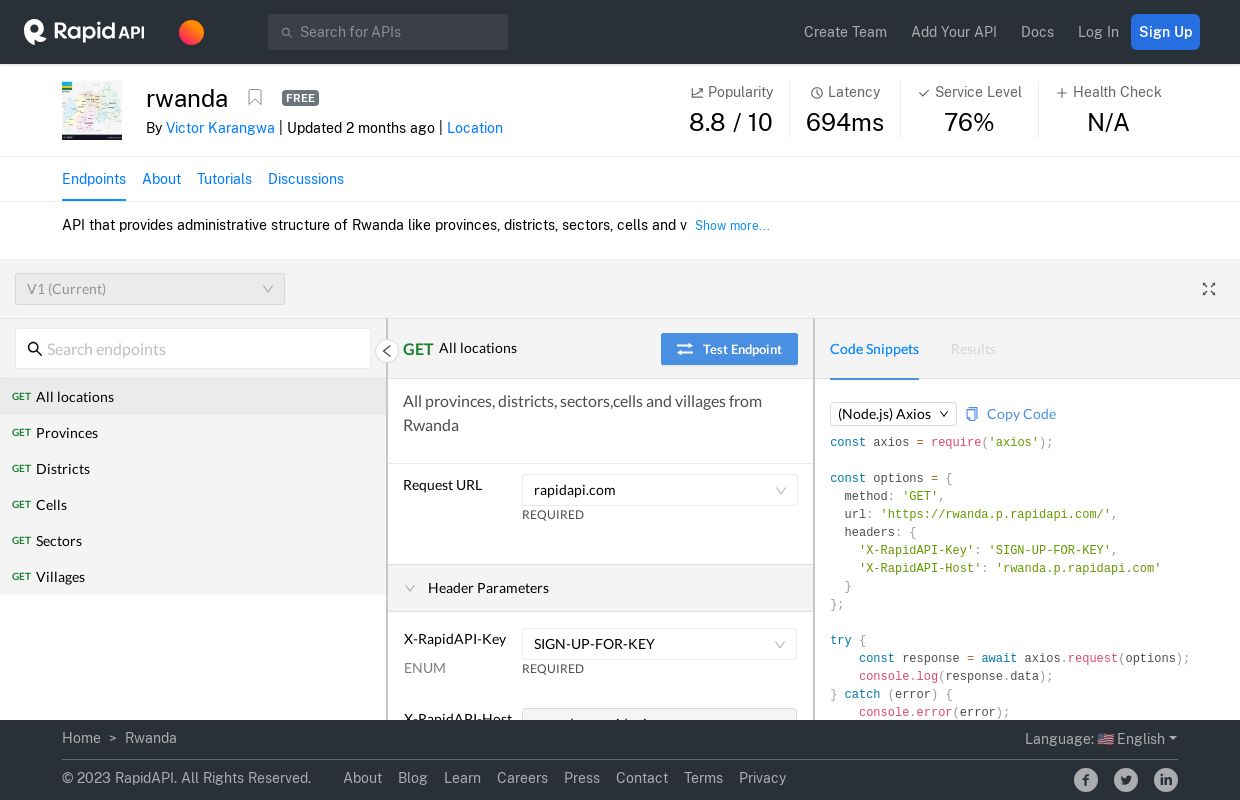Open the footer About link
The image size is (1240, 800).
click(362, 778)
